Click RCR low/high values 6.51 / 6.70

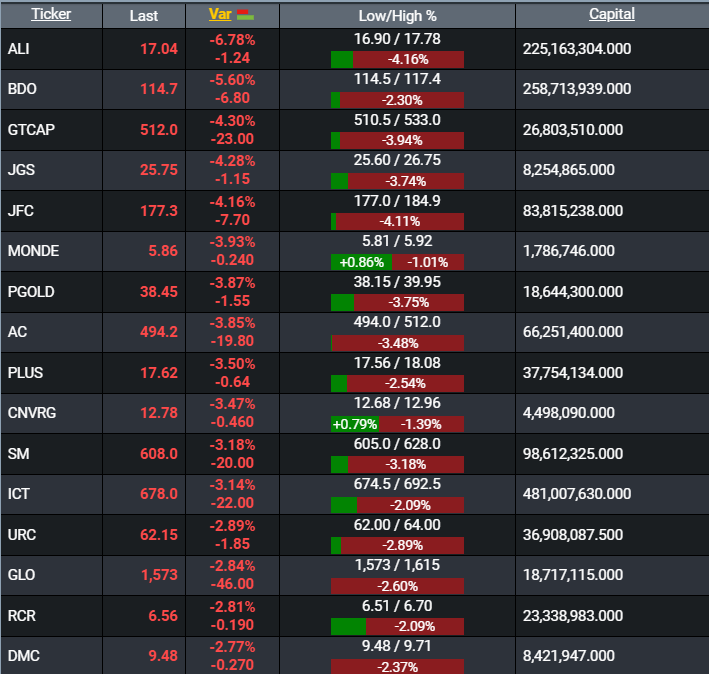pos(397,605)
